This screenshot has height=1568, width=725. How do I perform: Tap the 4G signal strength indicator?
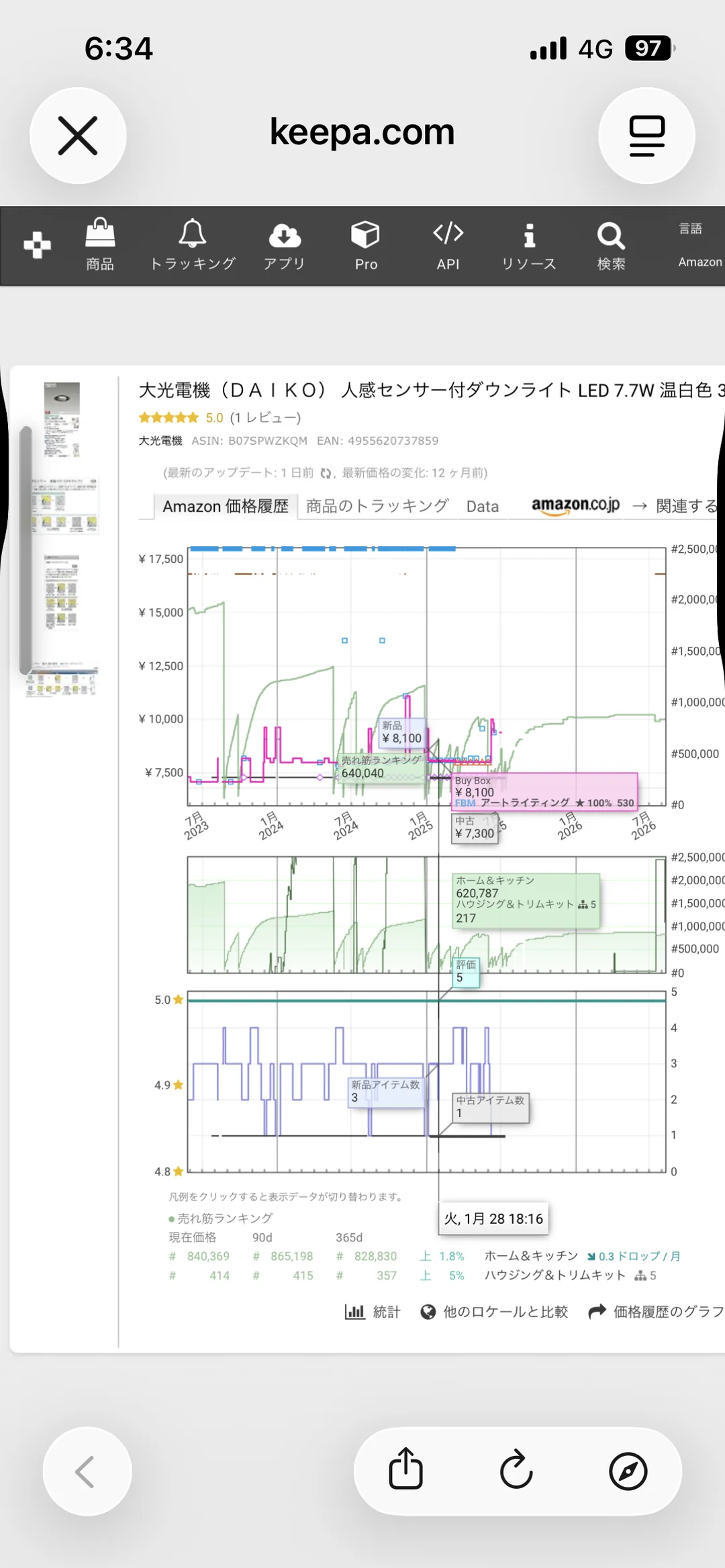pyautogui.click(x=571, y=48)
